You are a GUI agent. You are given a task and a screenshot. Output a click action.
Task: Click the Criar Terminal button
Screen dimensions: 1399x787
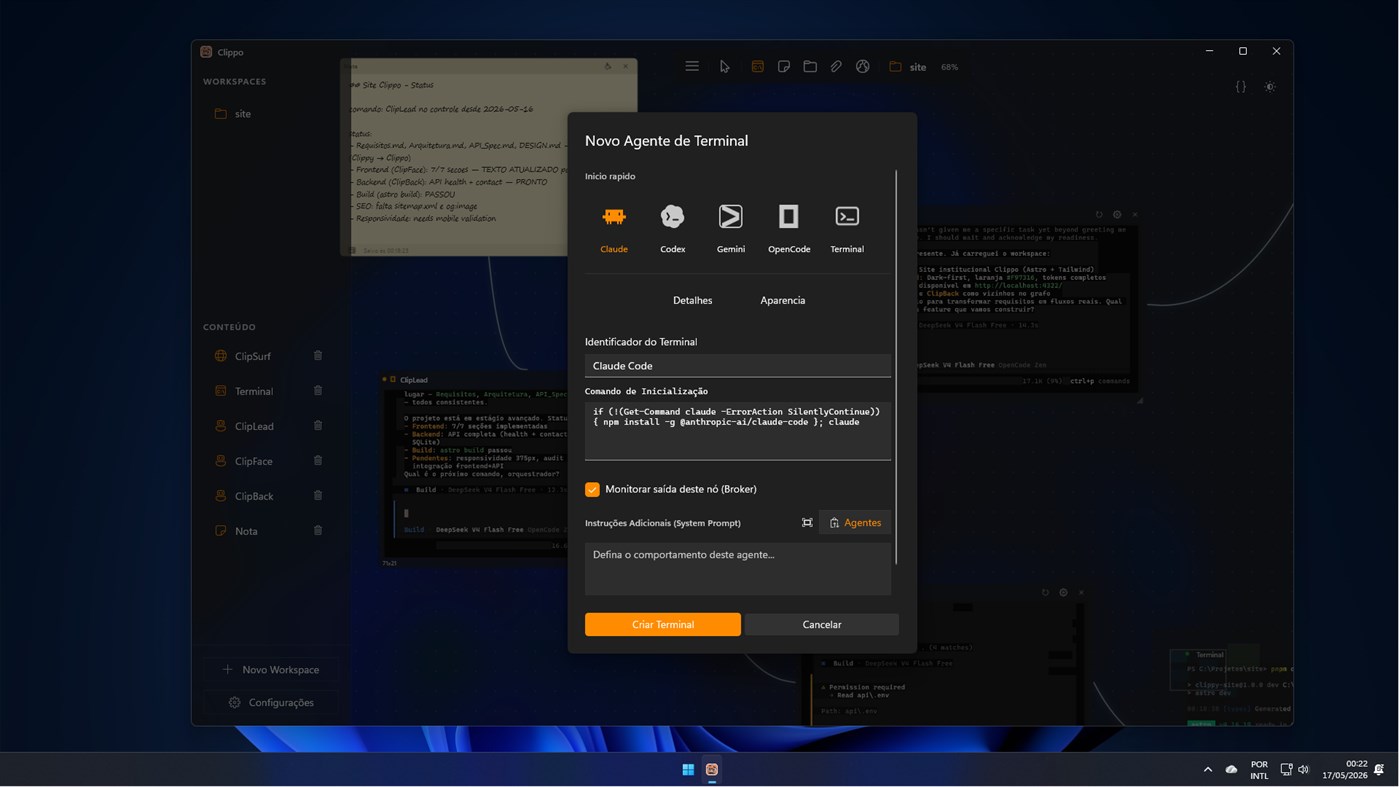[662, 624]
